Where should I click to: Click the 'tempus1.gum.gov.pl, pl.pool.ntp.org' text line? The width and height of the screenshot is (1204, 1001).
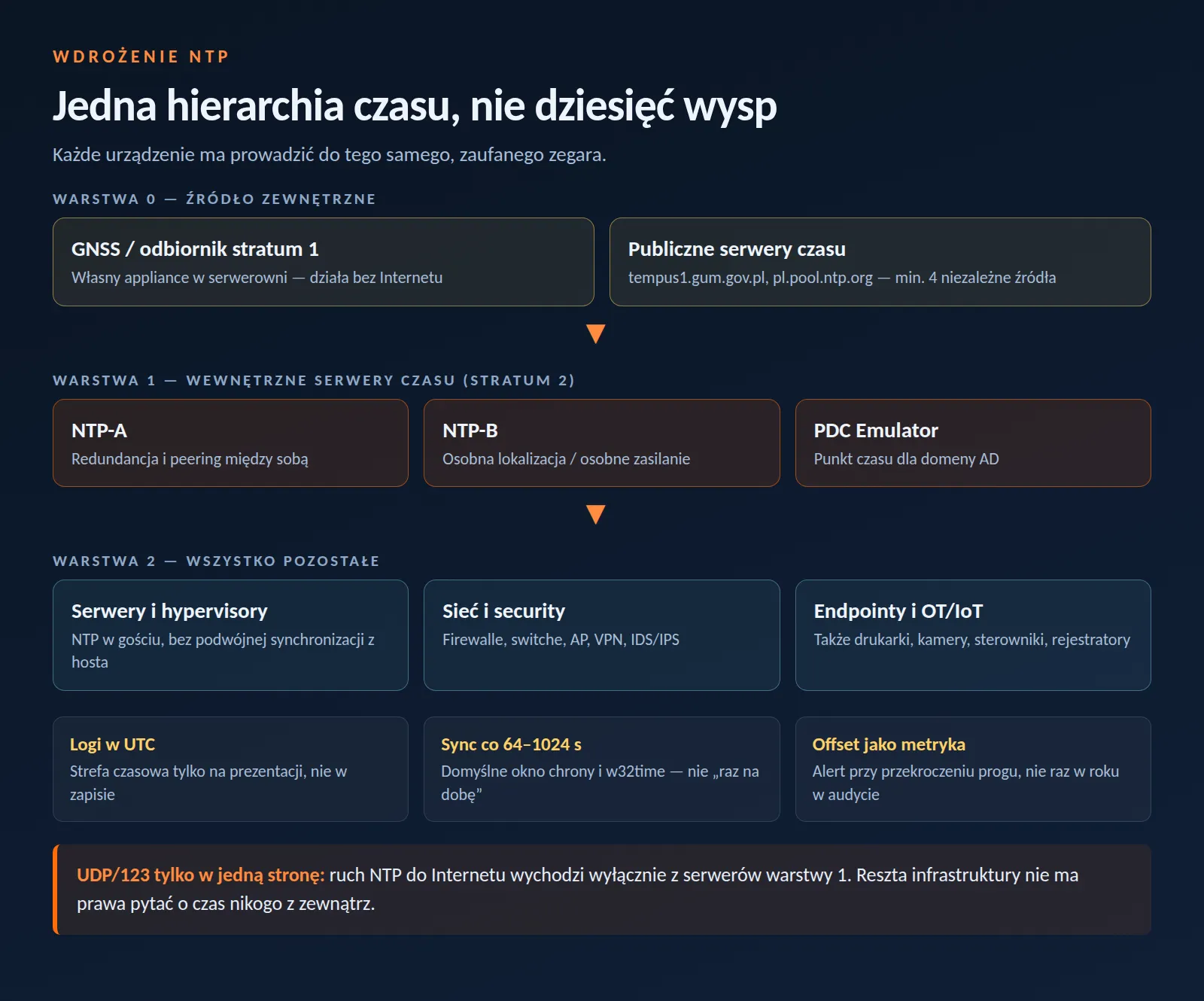click(x=842, y=278)
